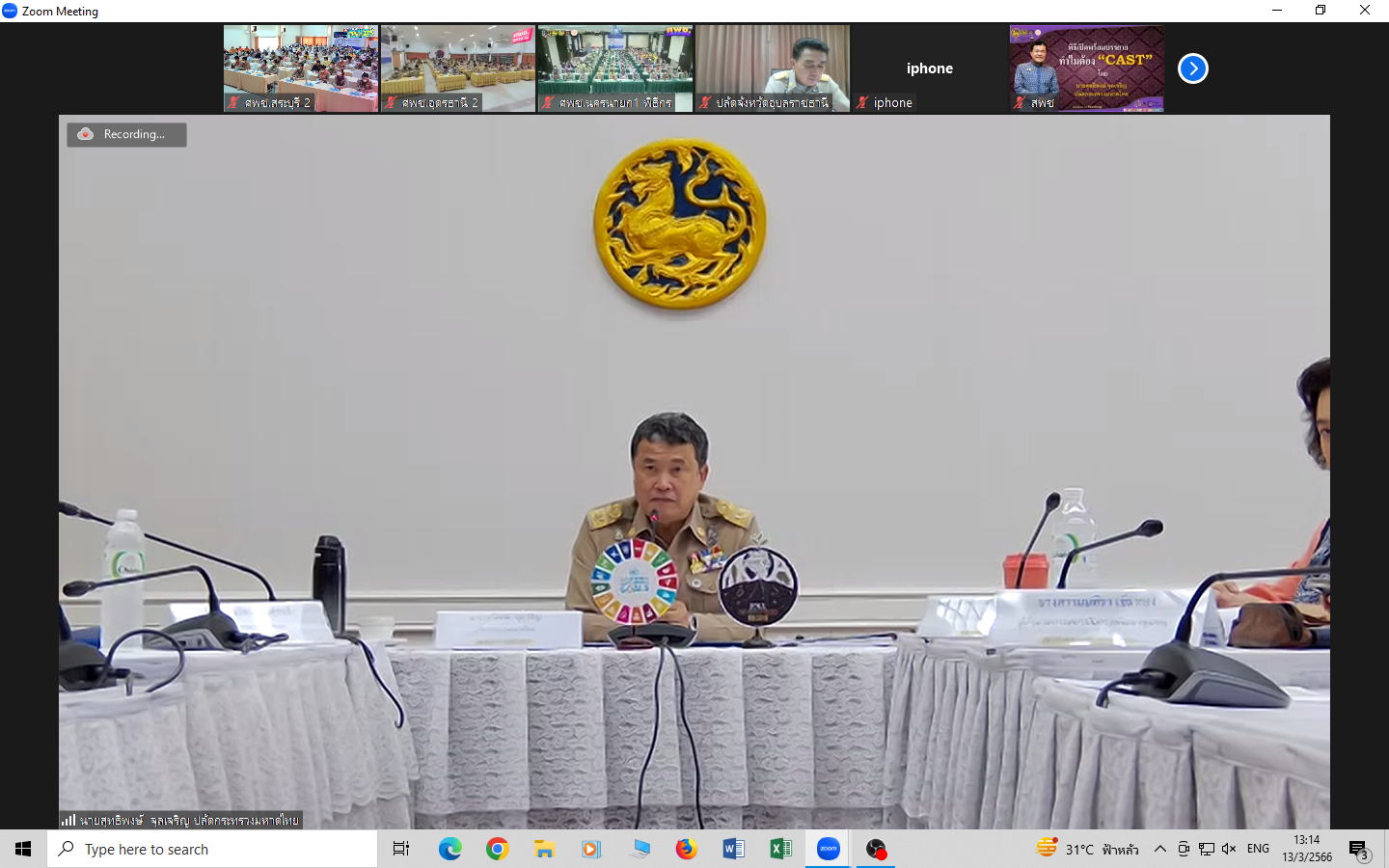Open Microsoft Edge from the taskbar
Image resolution: width=1389 pixels, height=868 pixels.
click(x=449, y=849)
